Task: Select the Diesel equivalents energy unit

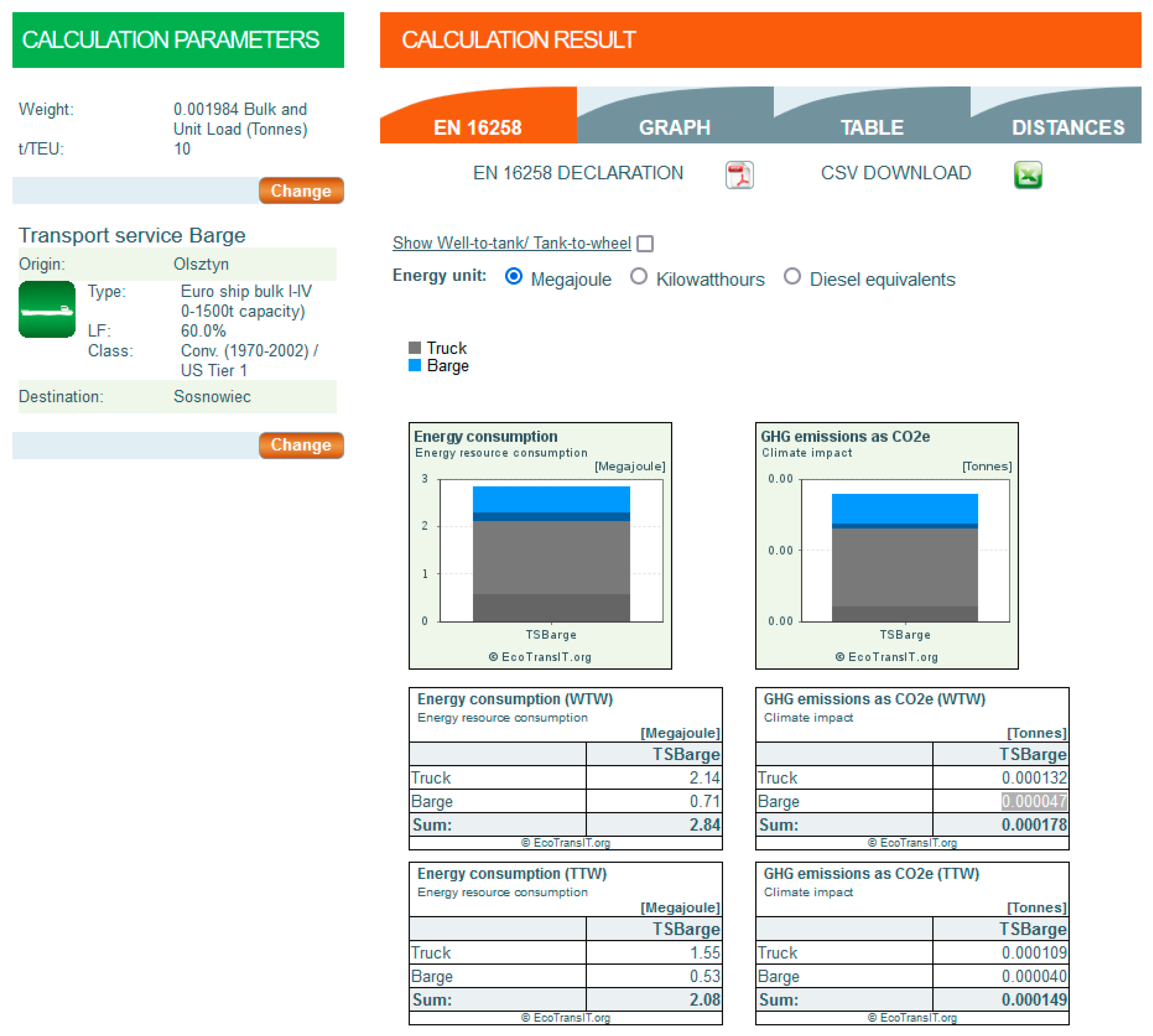Action: click(x=792, y=277)
